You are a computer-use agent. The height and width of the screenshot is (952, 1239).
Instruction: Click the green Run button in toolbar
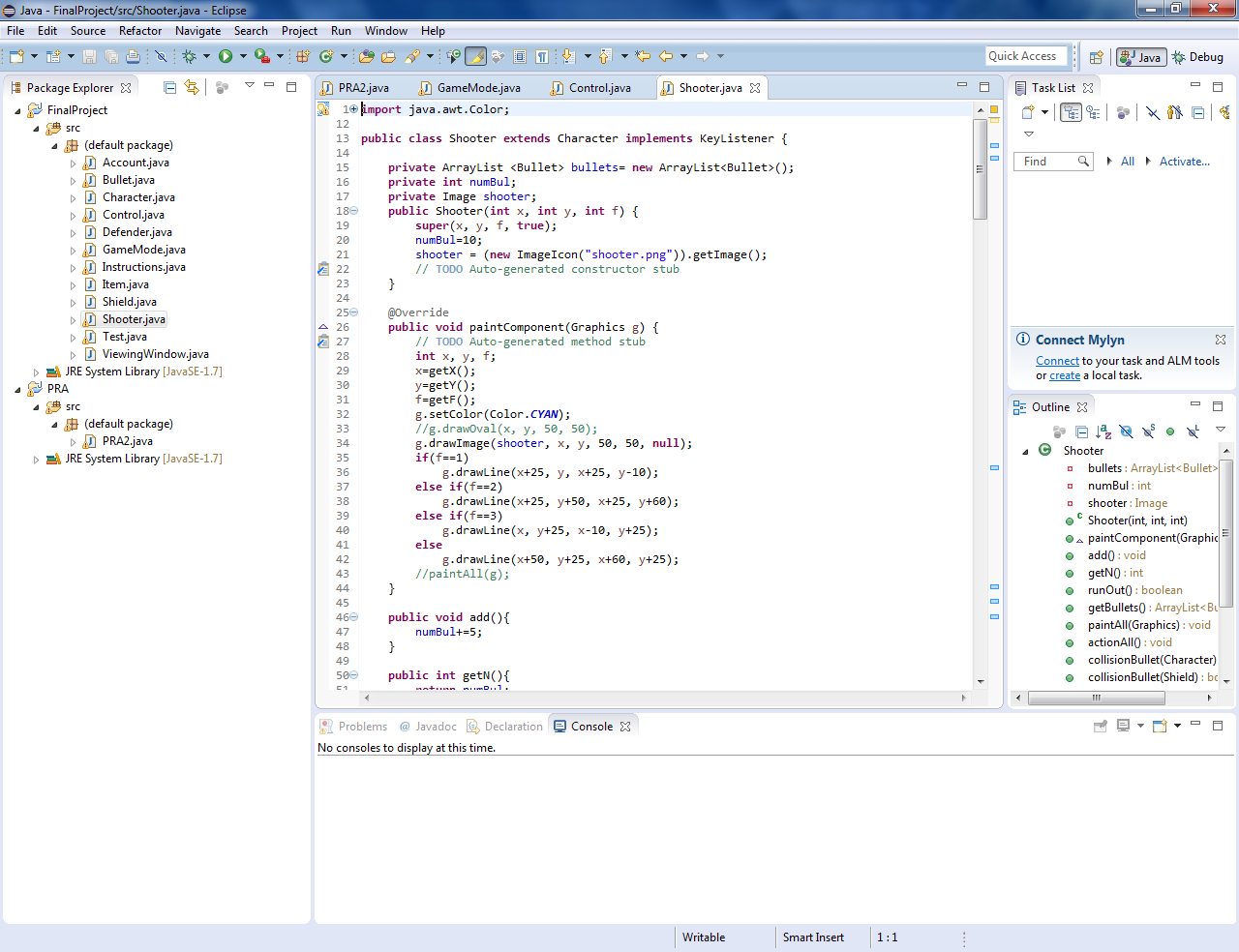point(226,57)
